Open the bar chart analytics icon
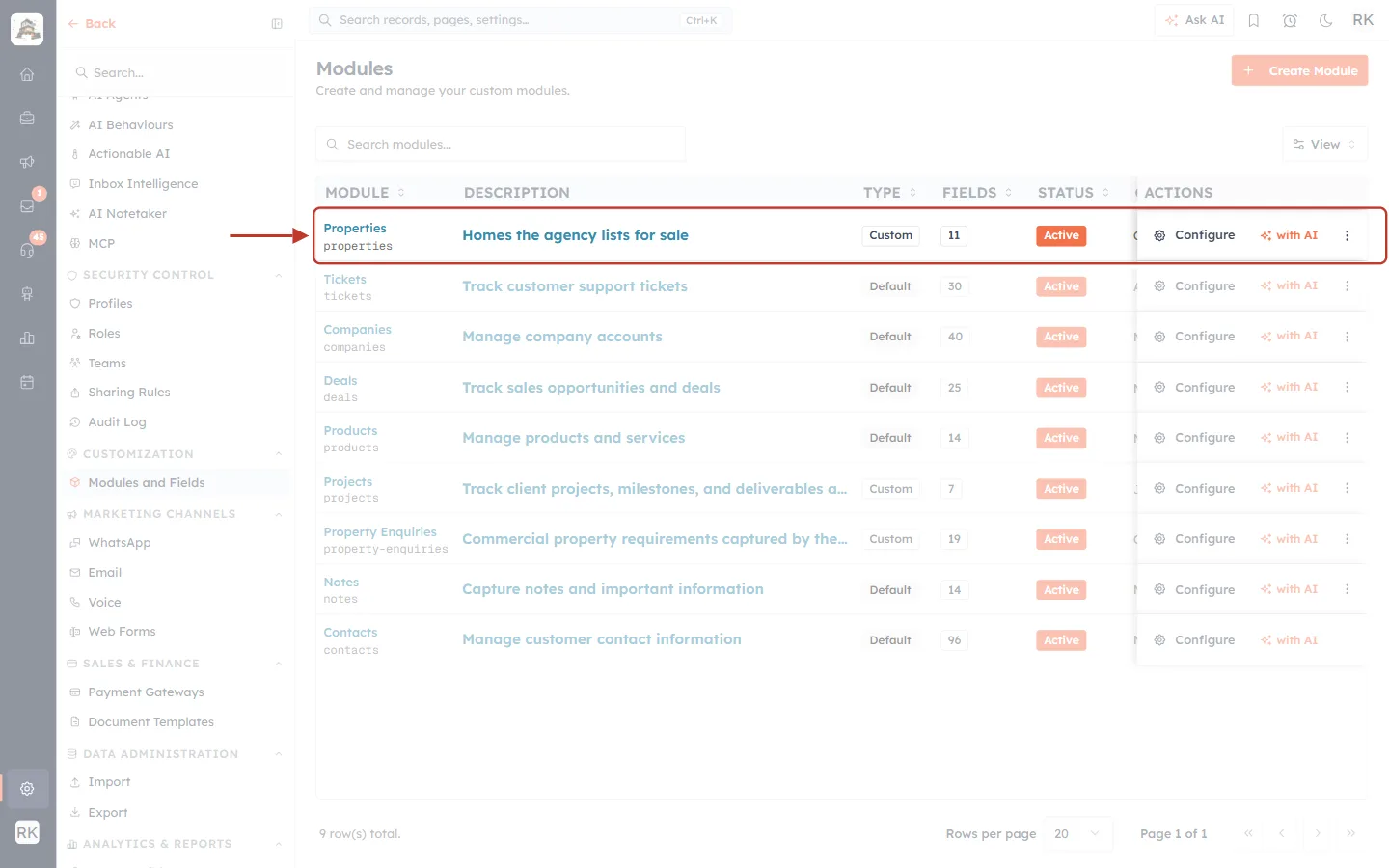 [x=27, y=338]
